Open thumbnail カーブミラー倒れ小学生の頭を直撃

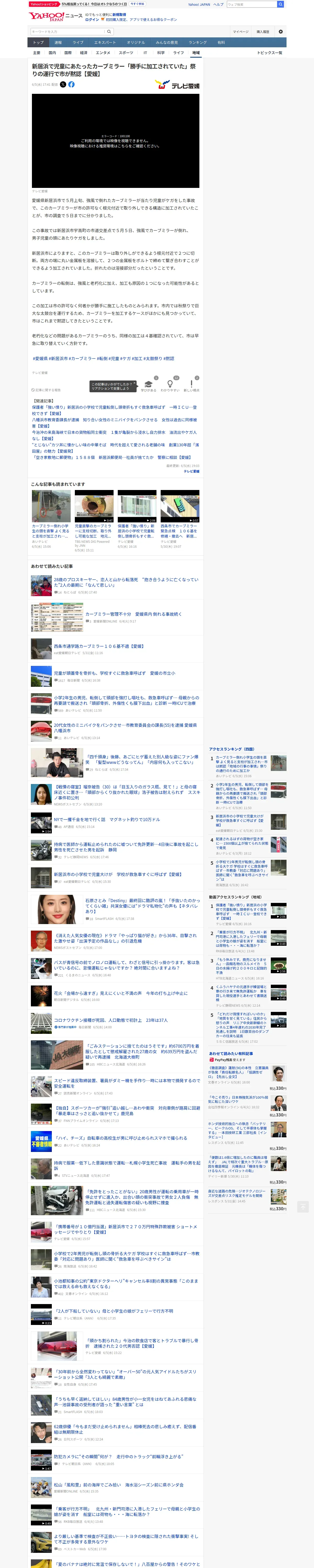(51, 506)
